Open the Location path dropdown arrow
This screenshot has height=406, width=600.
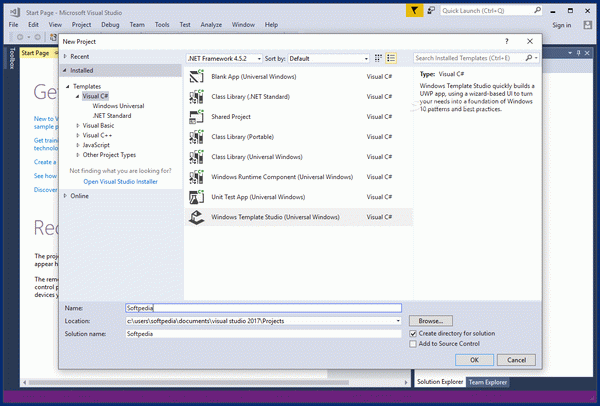tap(398, 321)
